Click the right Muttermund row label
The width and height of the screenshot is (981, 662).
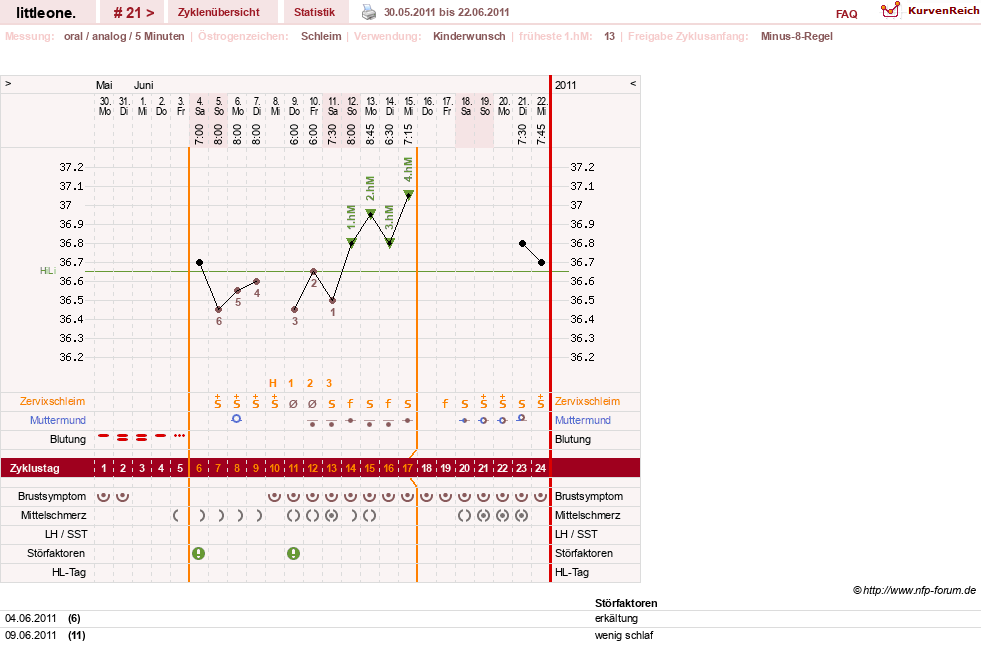pyautogui.click(x=582, y=420)
